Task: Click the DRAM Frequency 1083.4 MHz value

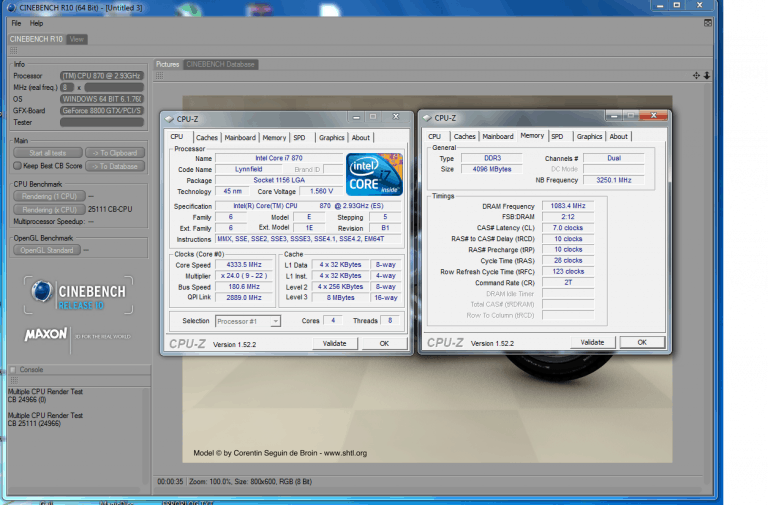Action: [568, 206]
